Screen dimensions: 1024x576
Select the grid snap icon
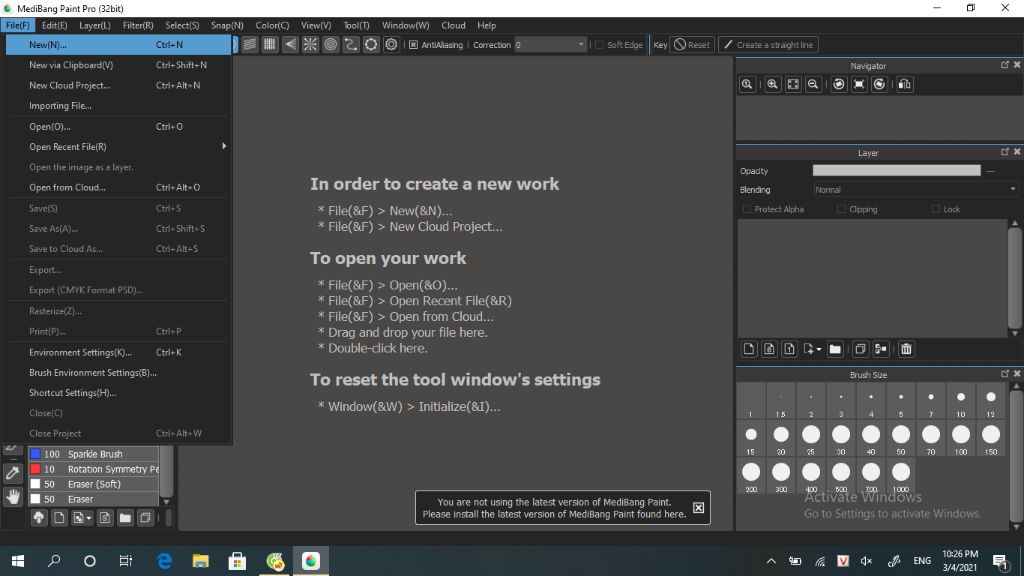click(270, 44)
